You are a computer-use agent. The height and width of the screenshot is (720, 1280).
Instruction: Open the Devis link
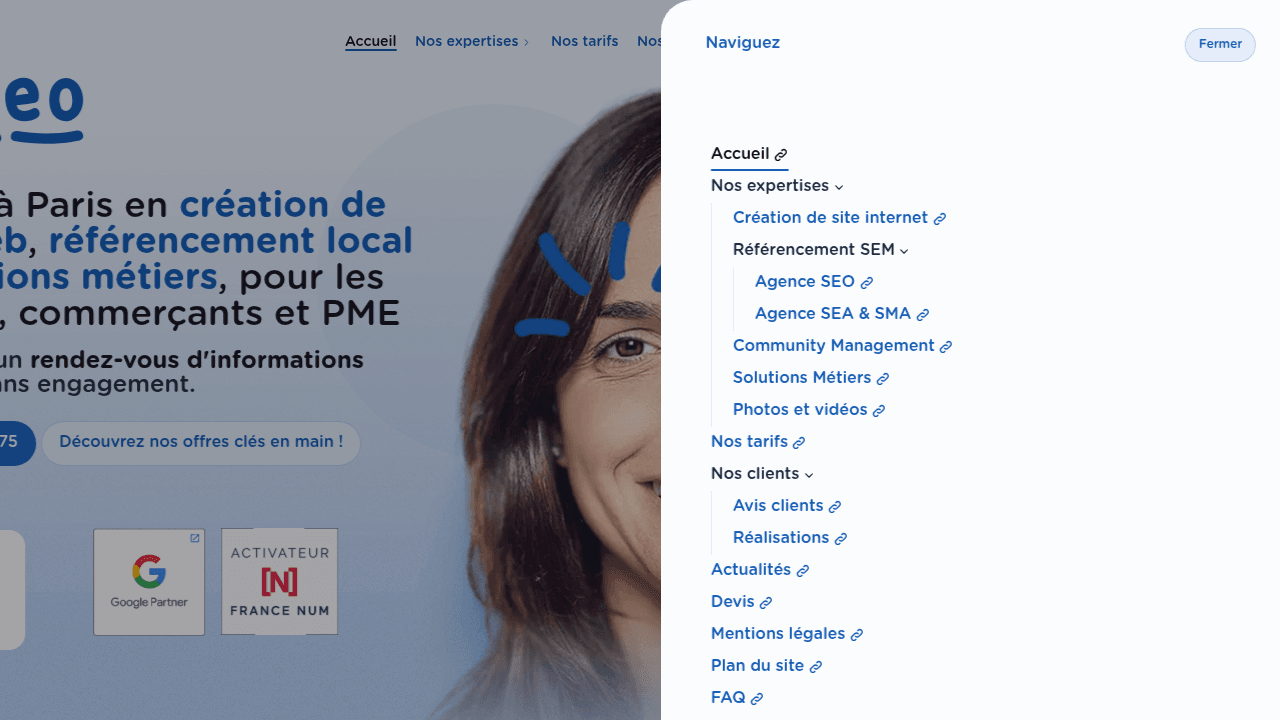pyautogui.click(x=742, y=602)
